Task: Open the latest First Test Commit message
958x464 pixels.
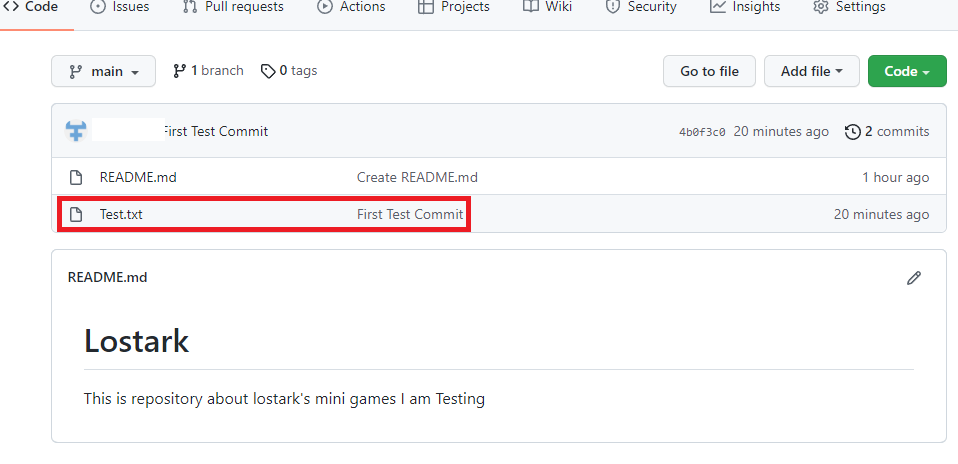Action: pos(216,131)
